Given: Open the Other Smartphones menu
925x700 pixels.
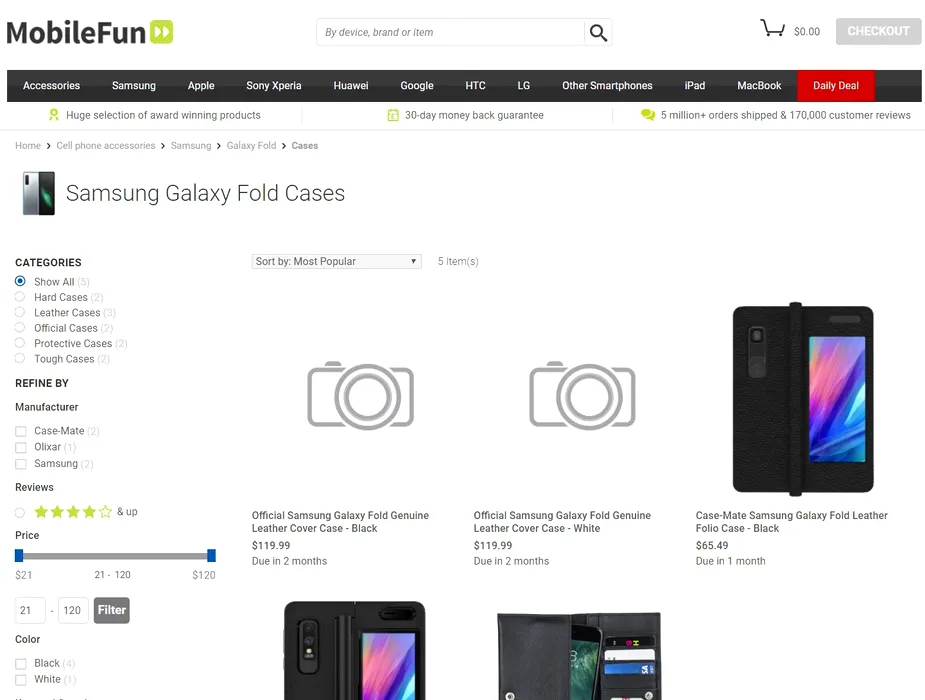Looking at the screenshot, I should [x=607, y=86].
